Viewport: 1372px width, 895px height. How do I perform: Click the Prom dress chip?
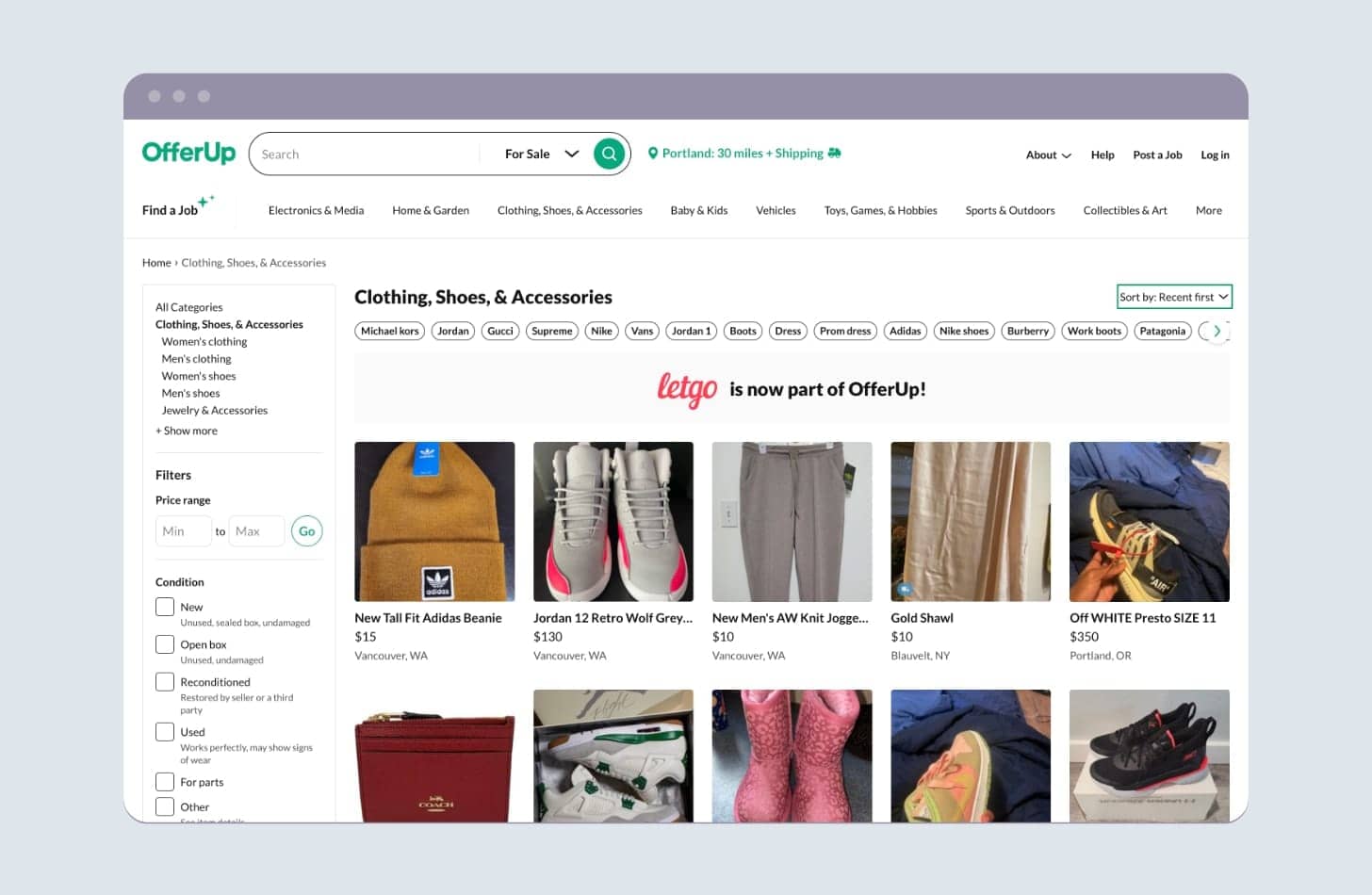[x=845, y=331]
